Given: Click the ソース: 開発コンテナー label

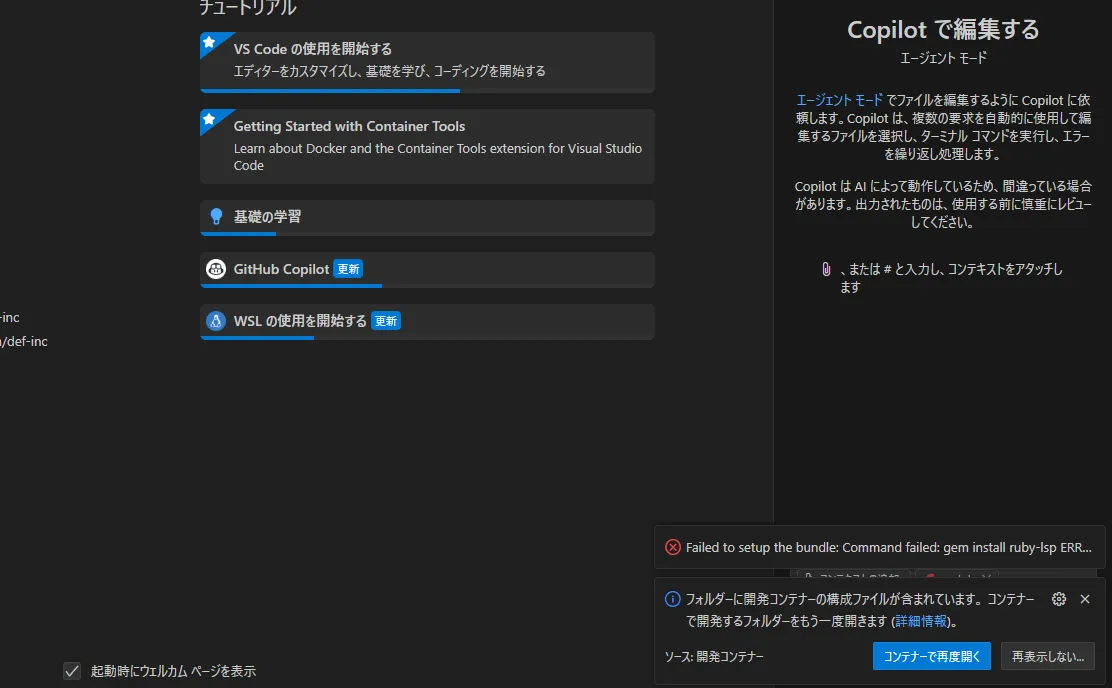Looking at the screenshot, I should (x=714, y=656).
